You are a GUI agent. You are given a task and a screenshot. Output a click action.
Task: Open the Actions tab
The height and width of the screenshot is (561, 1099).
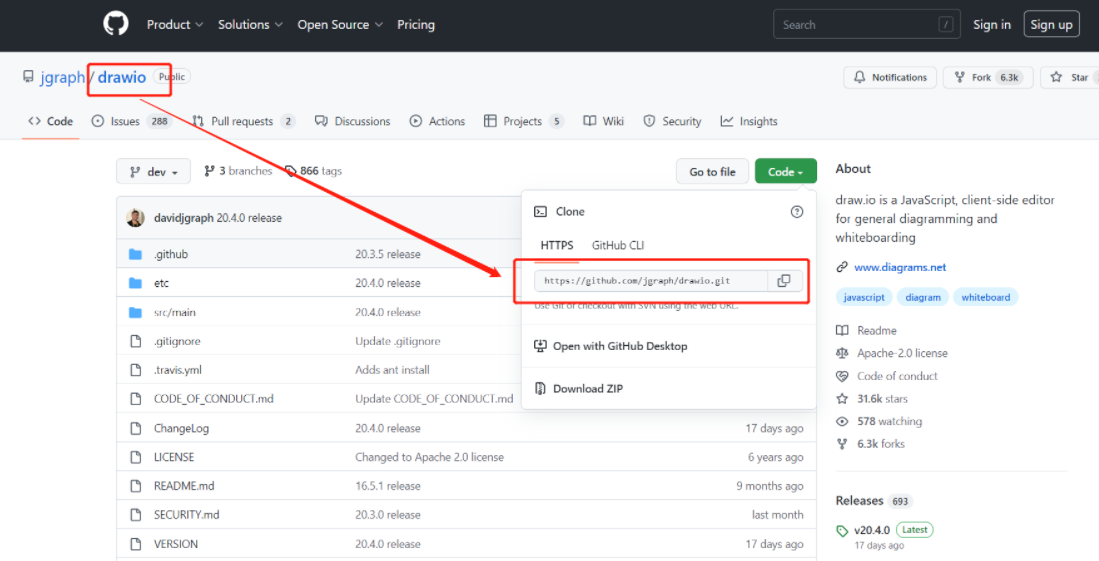(437, 121)
